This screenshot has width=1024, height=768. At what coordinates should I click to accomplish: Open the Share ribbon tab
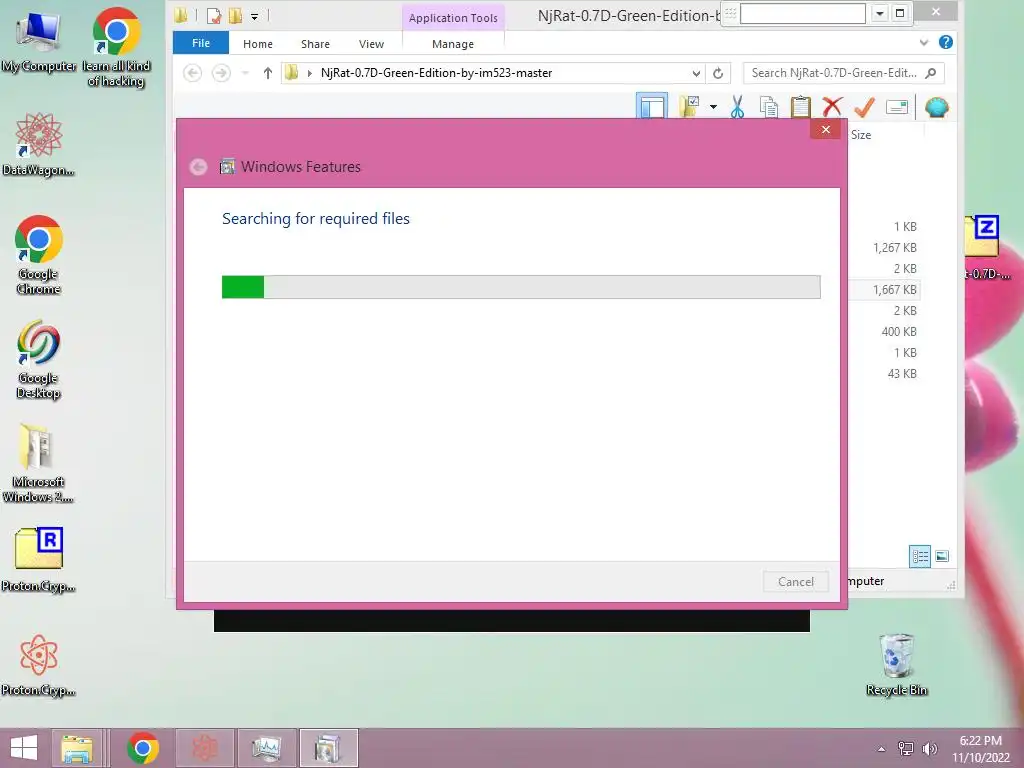click(315, 44)
